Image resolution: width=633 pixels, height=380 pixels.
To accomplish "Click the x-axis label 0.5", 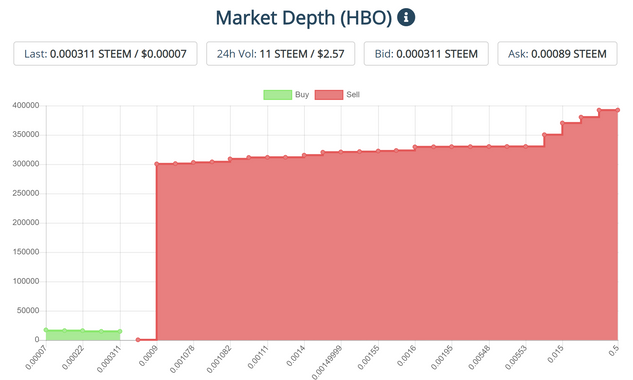I will pos(614,351).
